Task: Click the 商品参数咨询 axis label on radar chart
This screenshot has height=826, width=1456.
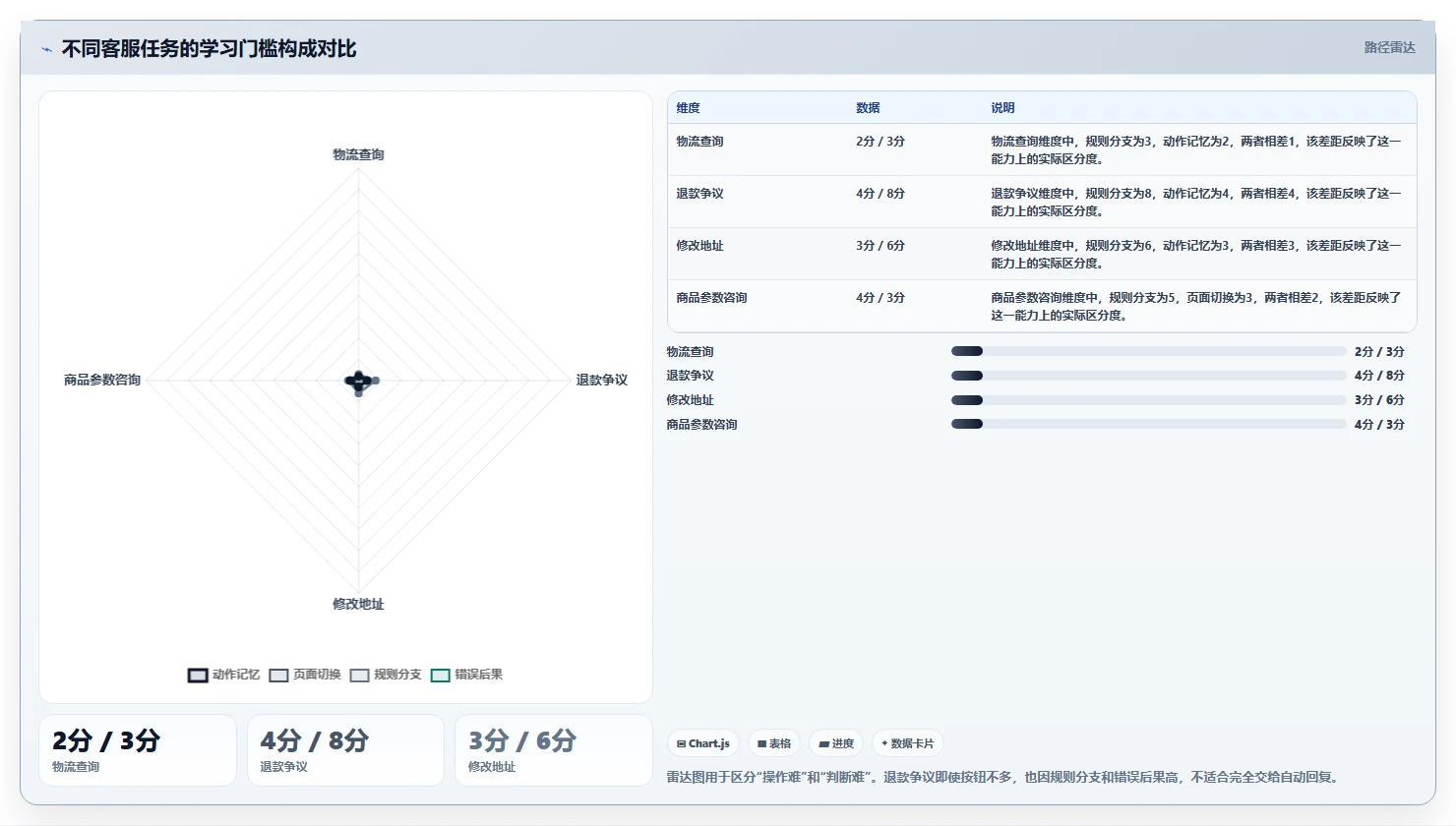Action: [x=102, y=380]
